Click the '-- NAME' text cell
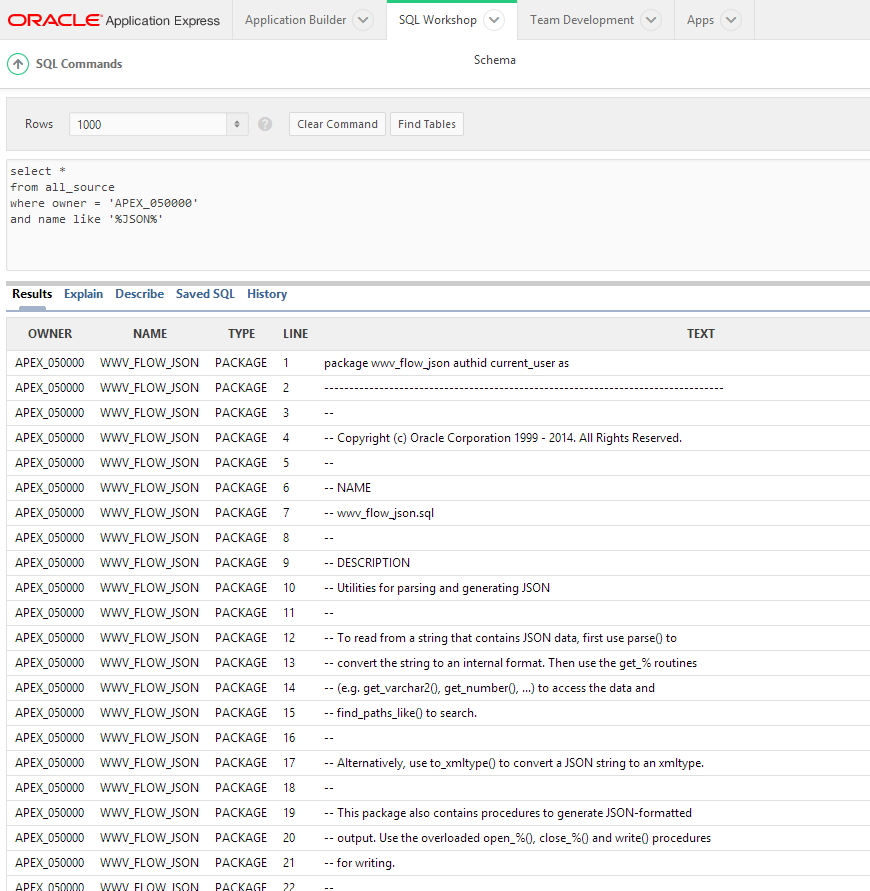 (x=347, y=488)
